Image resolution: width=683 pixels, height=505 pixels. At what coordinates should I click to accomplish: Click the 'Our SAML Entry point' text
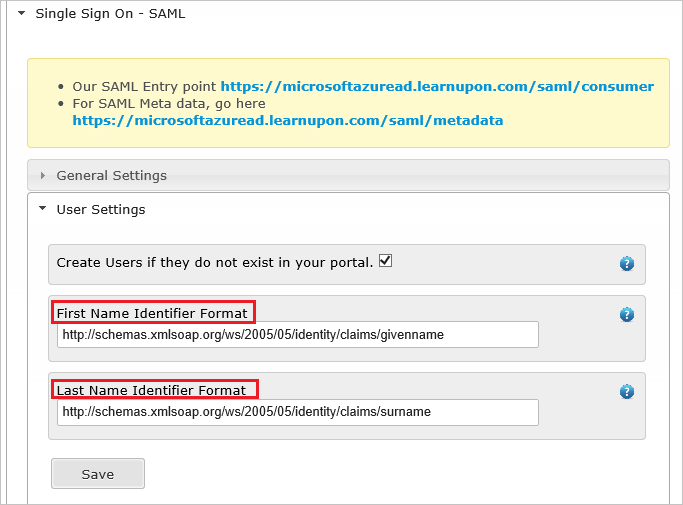pyautogui.click(x=144, y=86)
